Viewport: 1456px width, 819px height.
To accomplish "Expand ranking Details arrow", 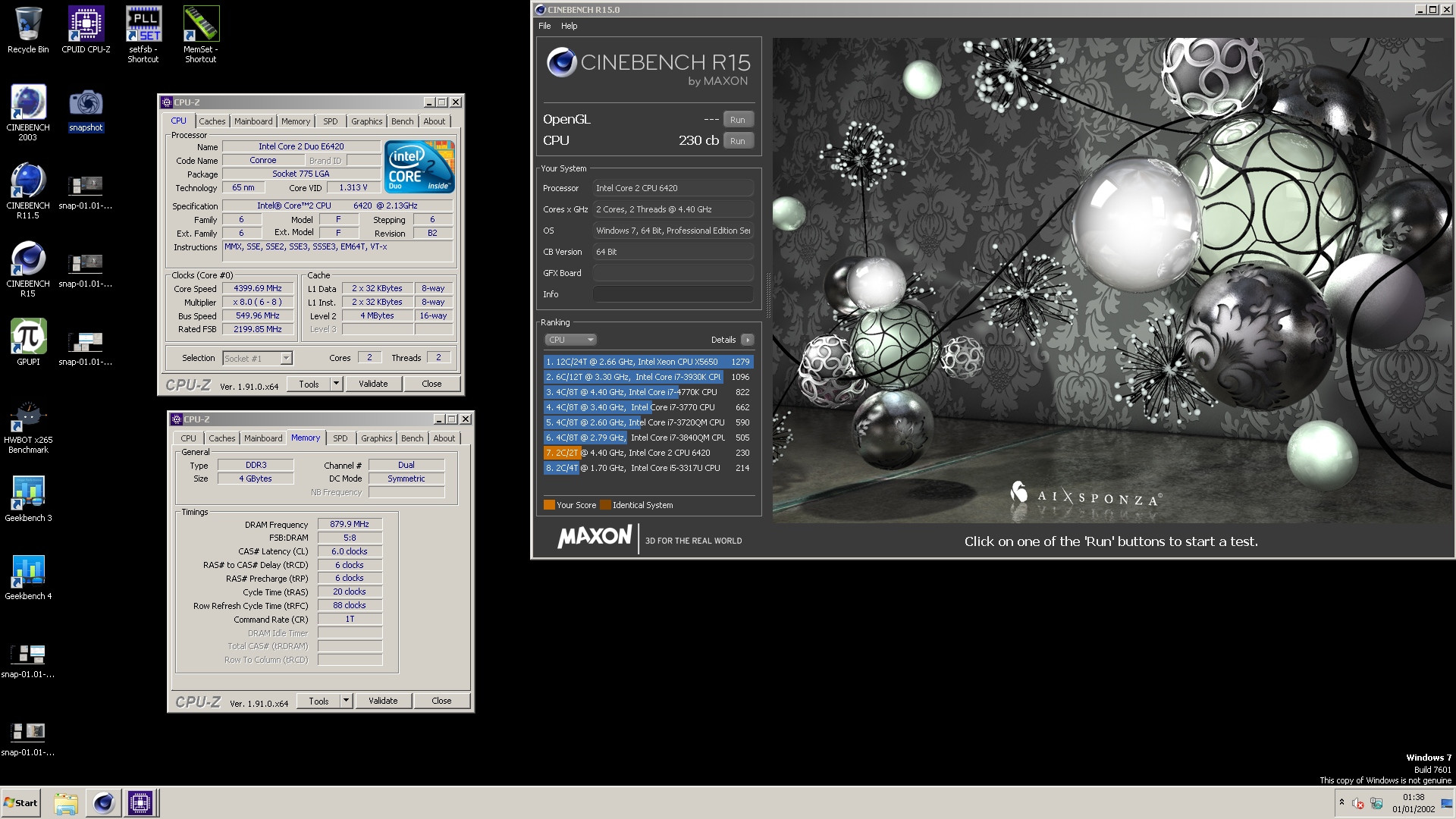I will 747,340.
